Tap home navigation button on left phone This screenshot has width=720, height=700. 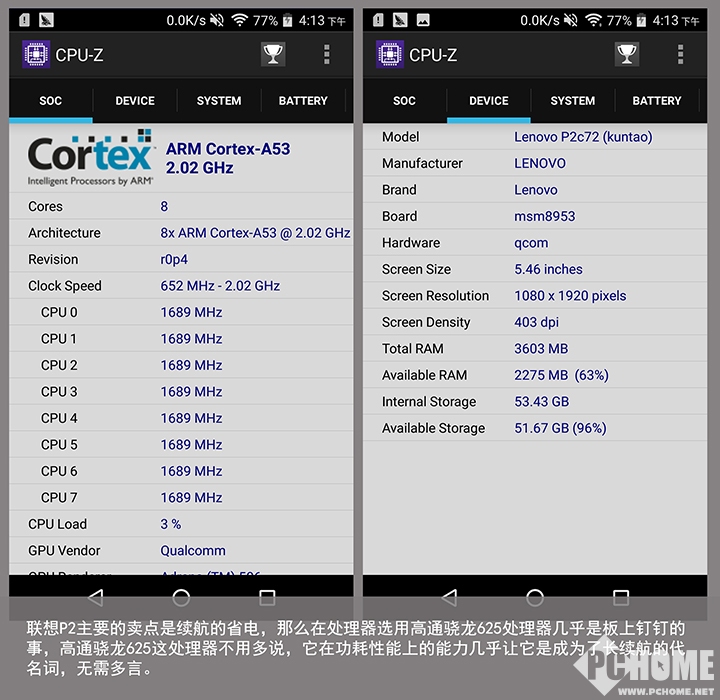point(181,598)
